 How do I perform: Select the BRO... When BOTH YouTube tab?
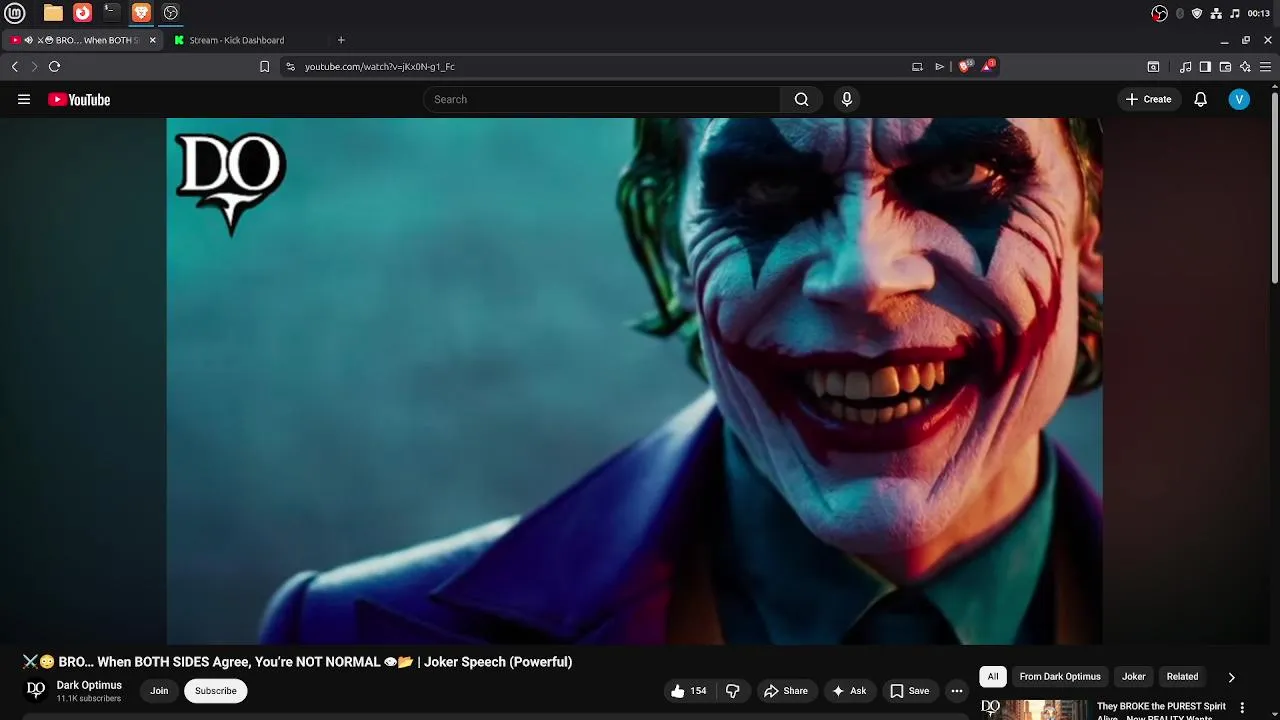pos(84,40)
